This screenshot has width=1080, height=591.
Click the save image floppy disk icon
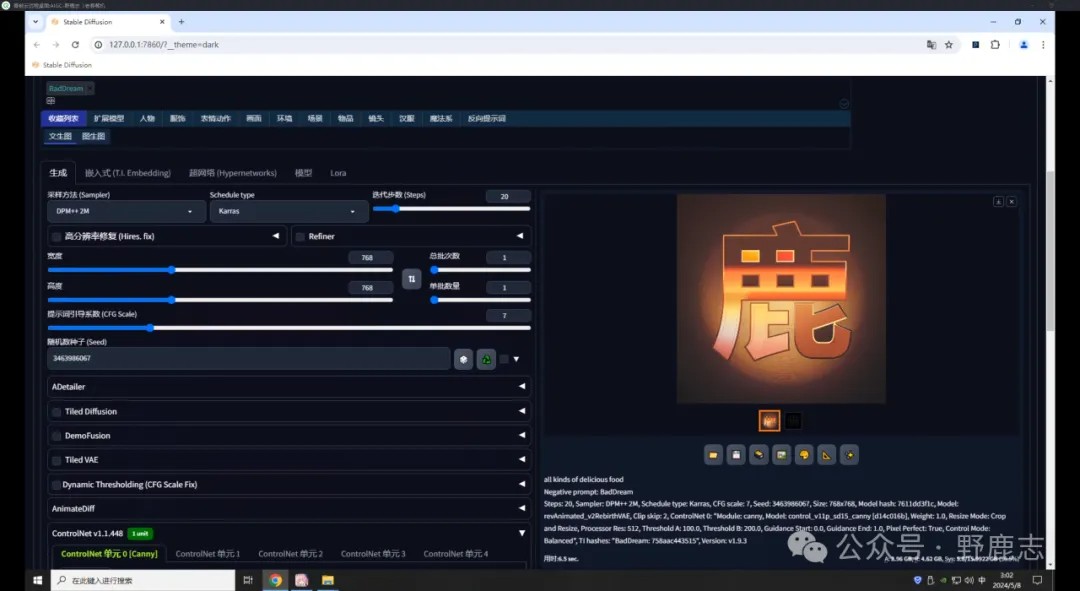736,455
